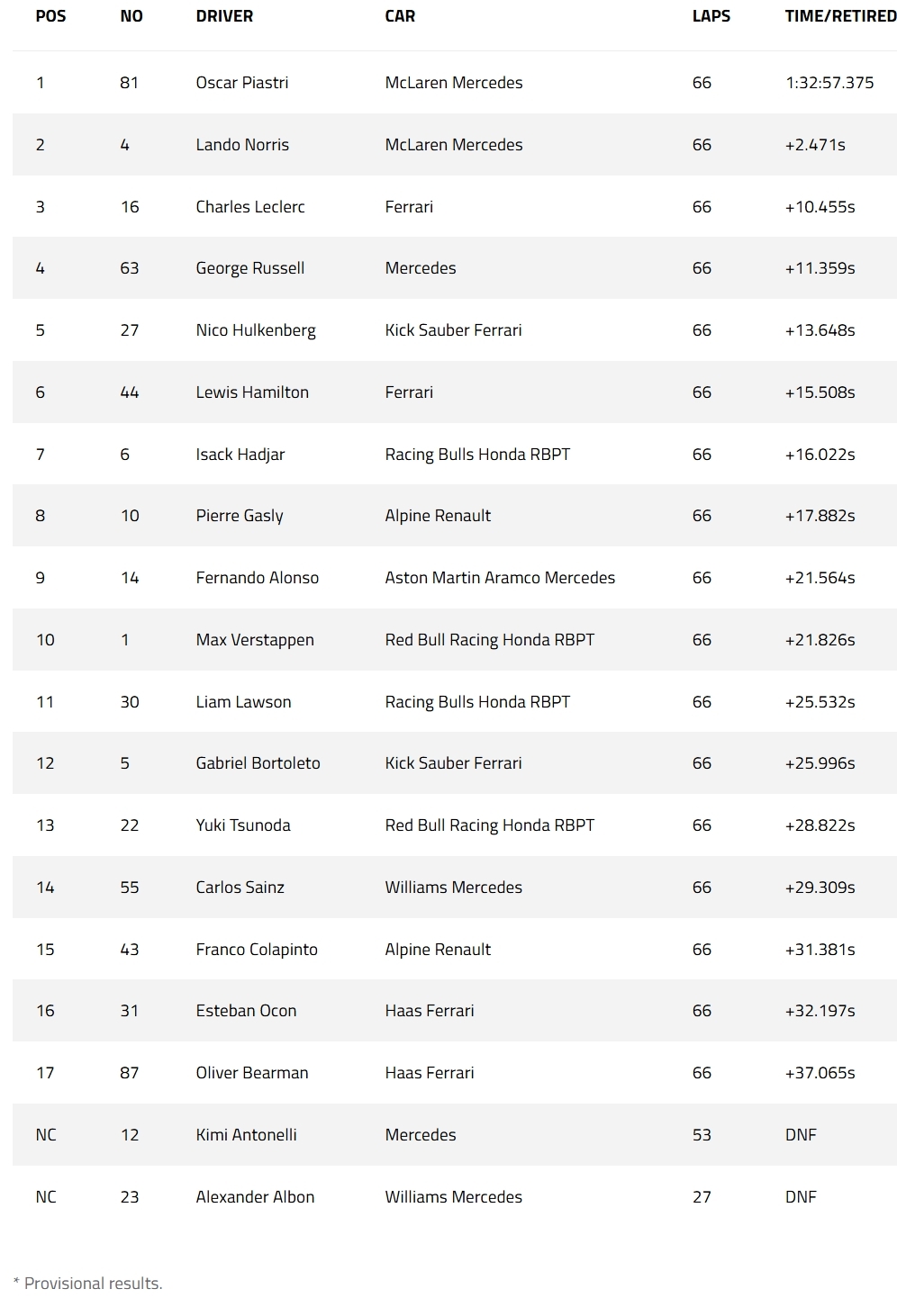
Task: Click the Aston Martin Aramco Mercedes car entry
Action: (500, 578)
